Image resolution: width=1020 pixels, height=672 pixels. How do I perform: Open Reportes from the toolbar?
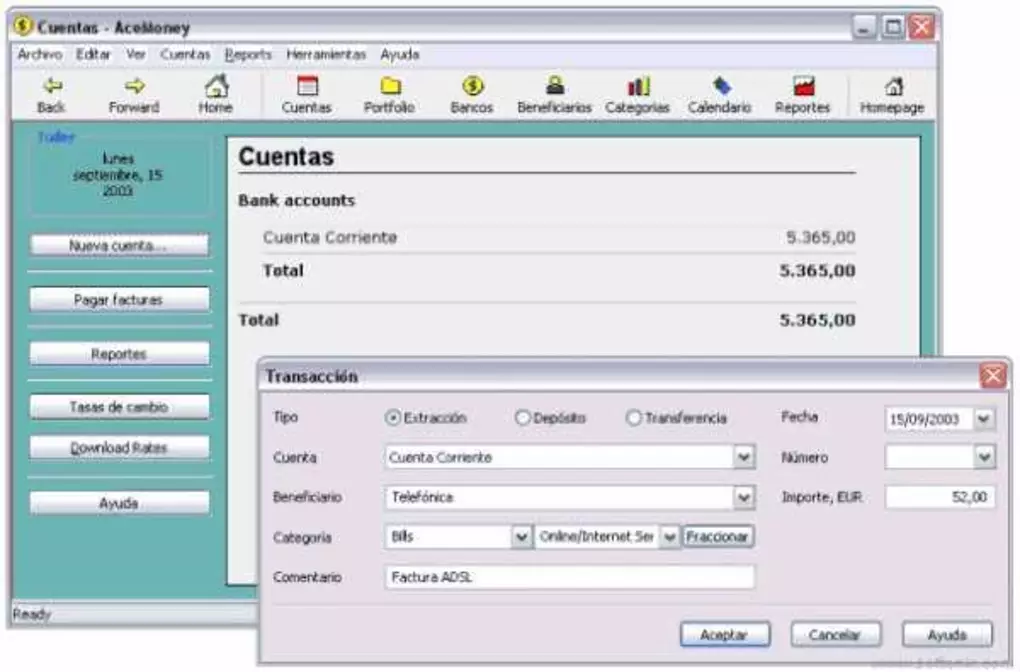pyautogui.click(x=801, y=92)
